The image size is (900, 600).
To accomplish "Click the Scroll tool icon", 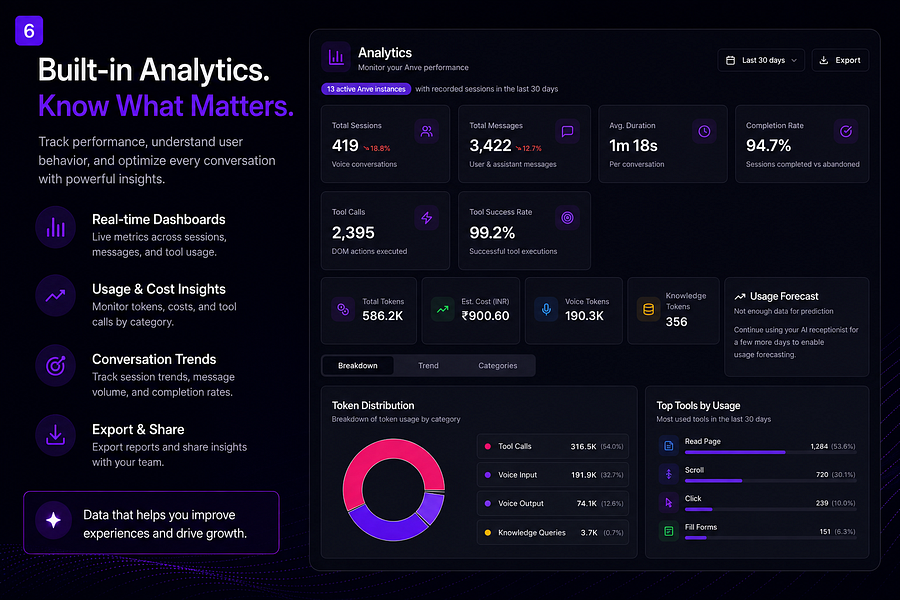I will (x=669, y=474).
